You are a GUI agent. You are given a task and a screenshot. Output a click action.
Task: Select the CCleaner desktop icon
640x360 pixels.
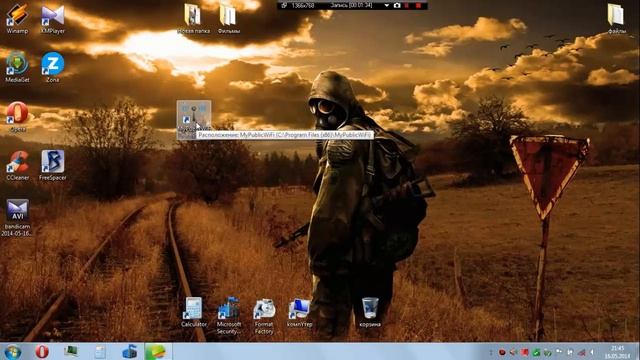click(17, 165)
